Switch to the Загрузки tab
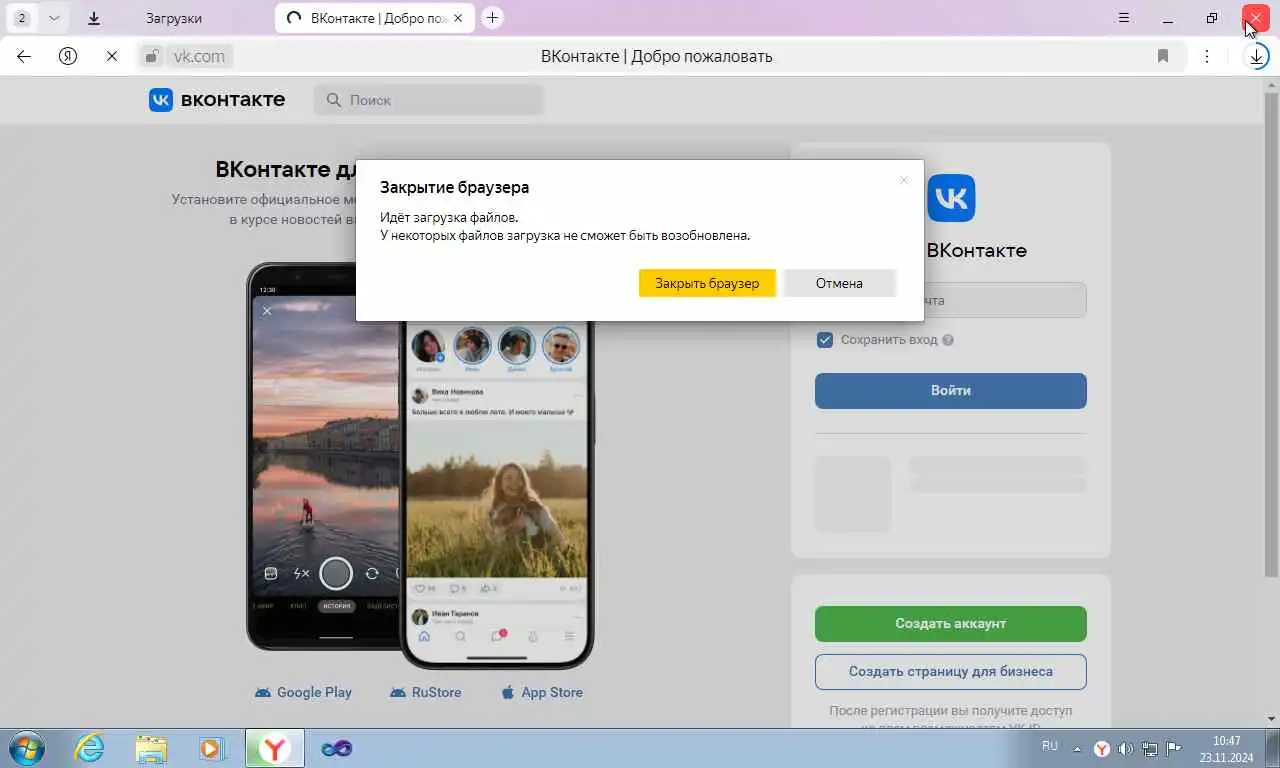The image size is (1280, 768). pyautogui.click(x=174, y=18)
